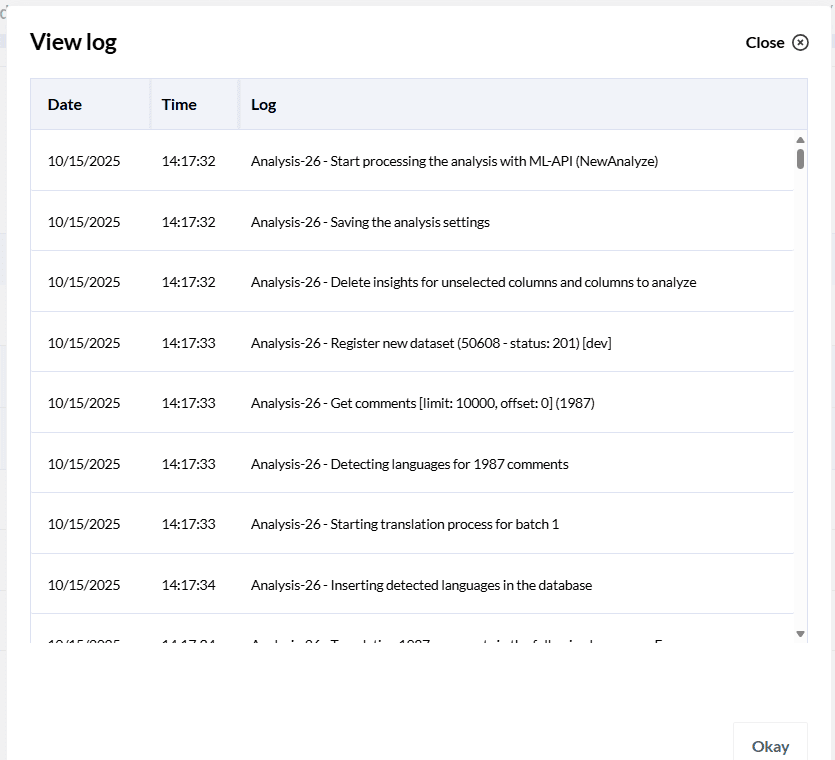Click the scrollbar down arrow

[800, 633]
